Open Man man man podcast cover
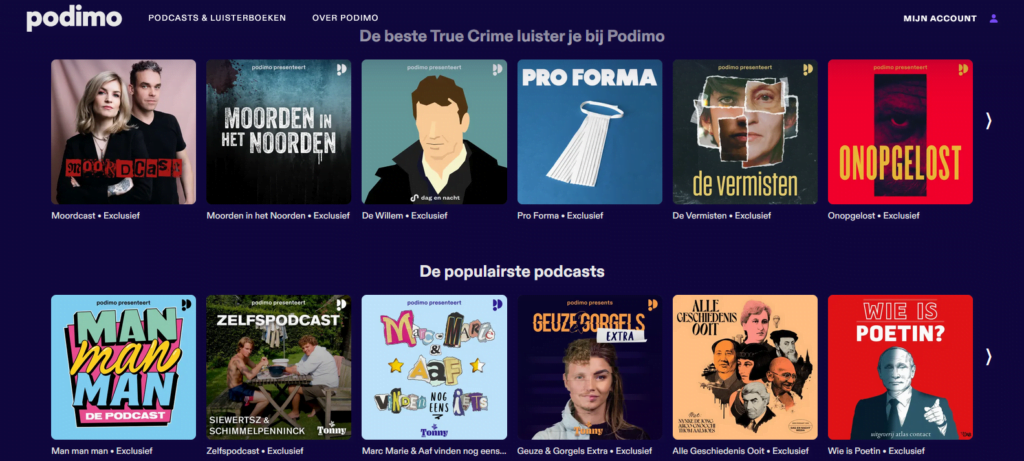Screen dimensions: 1024x461 click(x=123, y=367)
